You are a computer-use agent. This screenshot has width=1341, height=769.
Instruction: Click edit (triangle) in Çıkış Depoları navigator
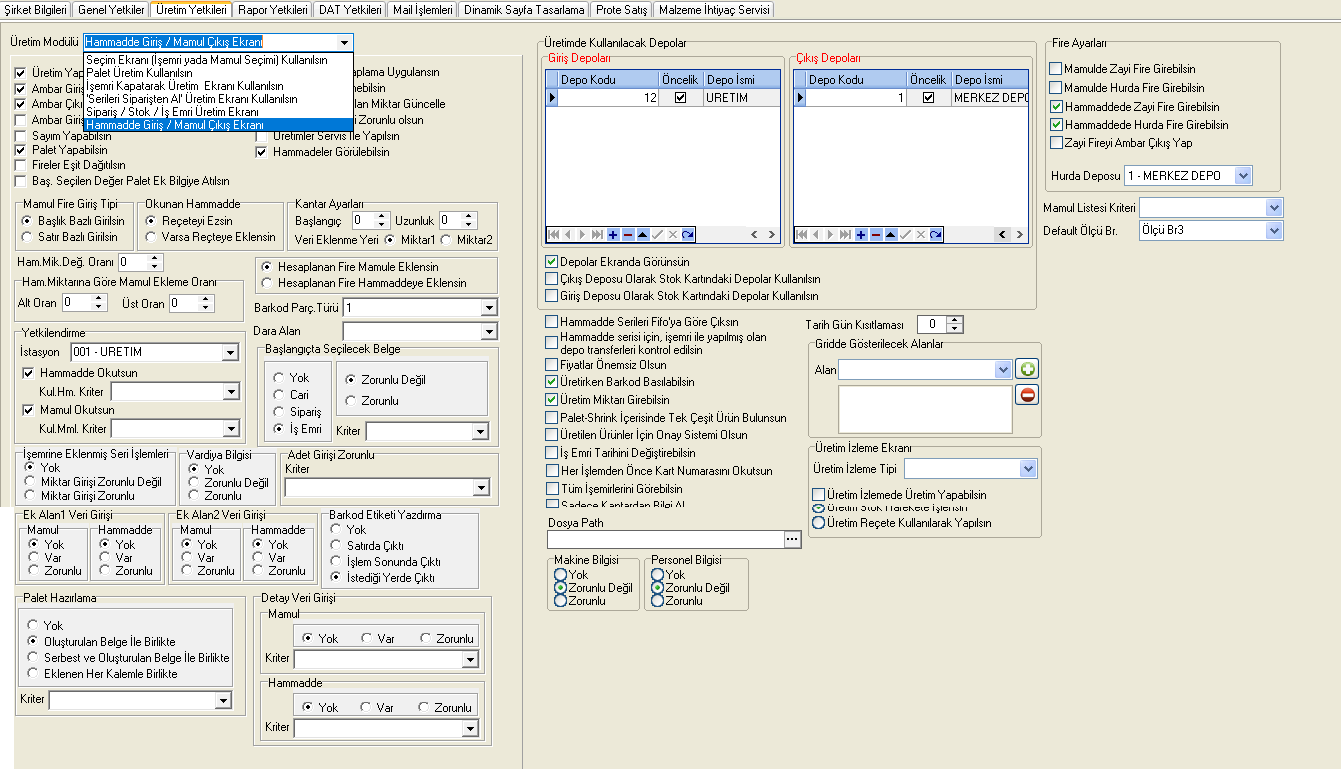(891, 234)
